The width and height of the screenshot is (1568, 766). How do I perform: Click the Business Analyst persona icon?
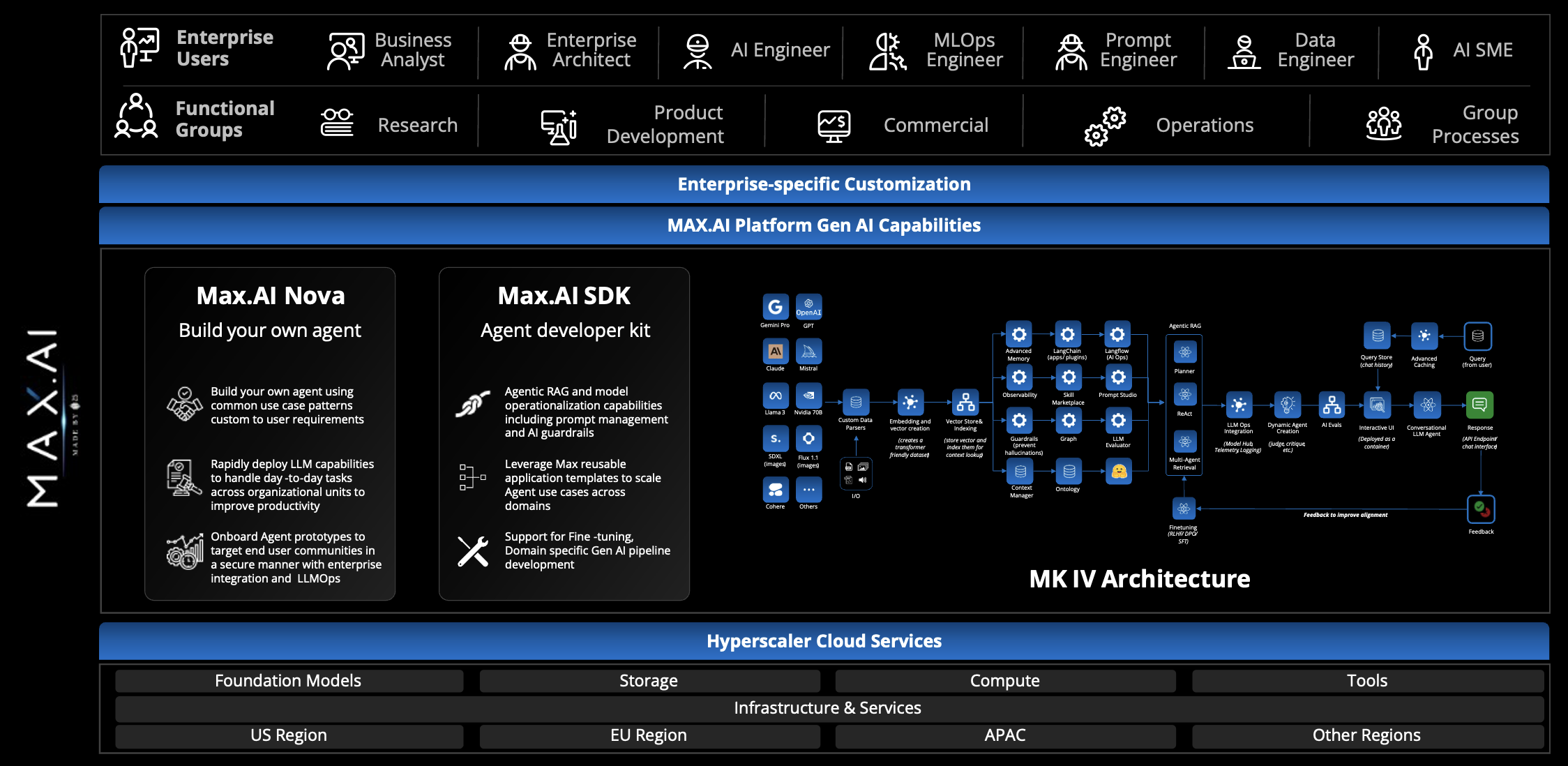coord(346,51)
